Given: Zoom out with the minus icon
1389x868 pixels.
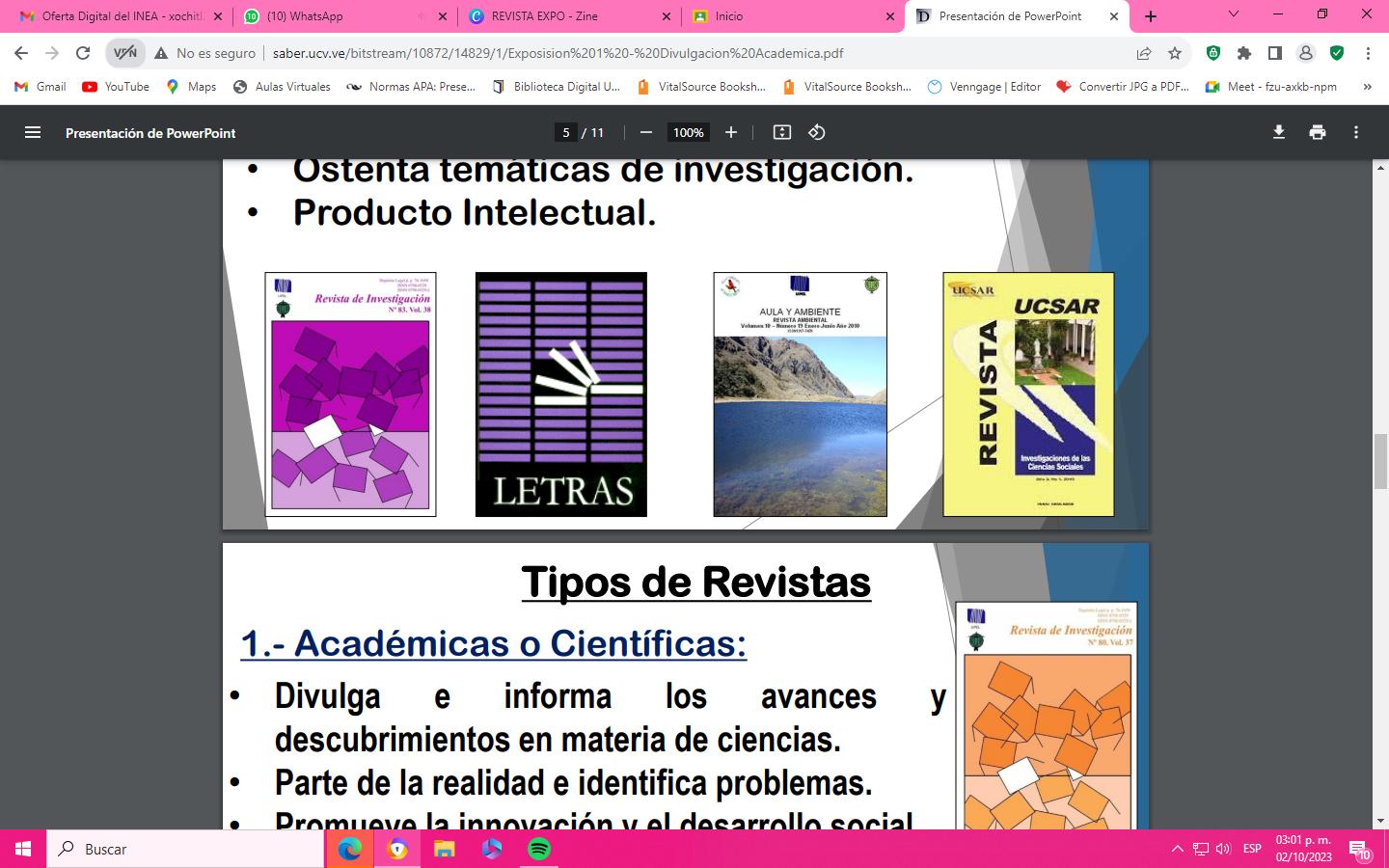Looking at the screenshot, I should coord(646,132).
